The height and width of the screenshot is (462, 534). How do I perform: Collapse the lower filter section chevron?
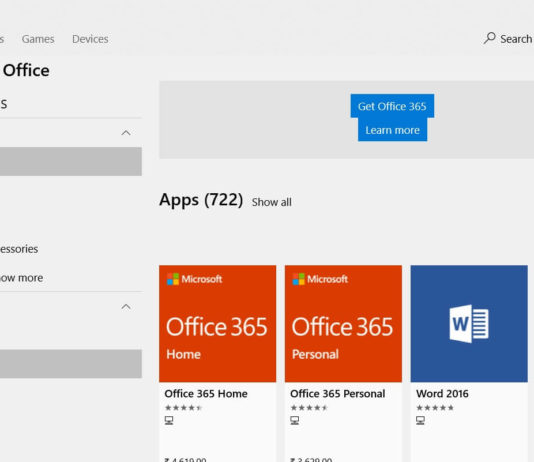[x=126, y=307]
